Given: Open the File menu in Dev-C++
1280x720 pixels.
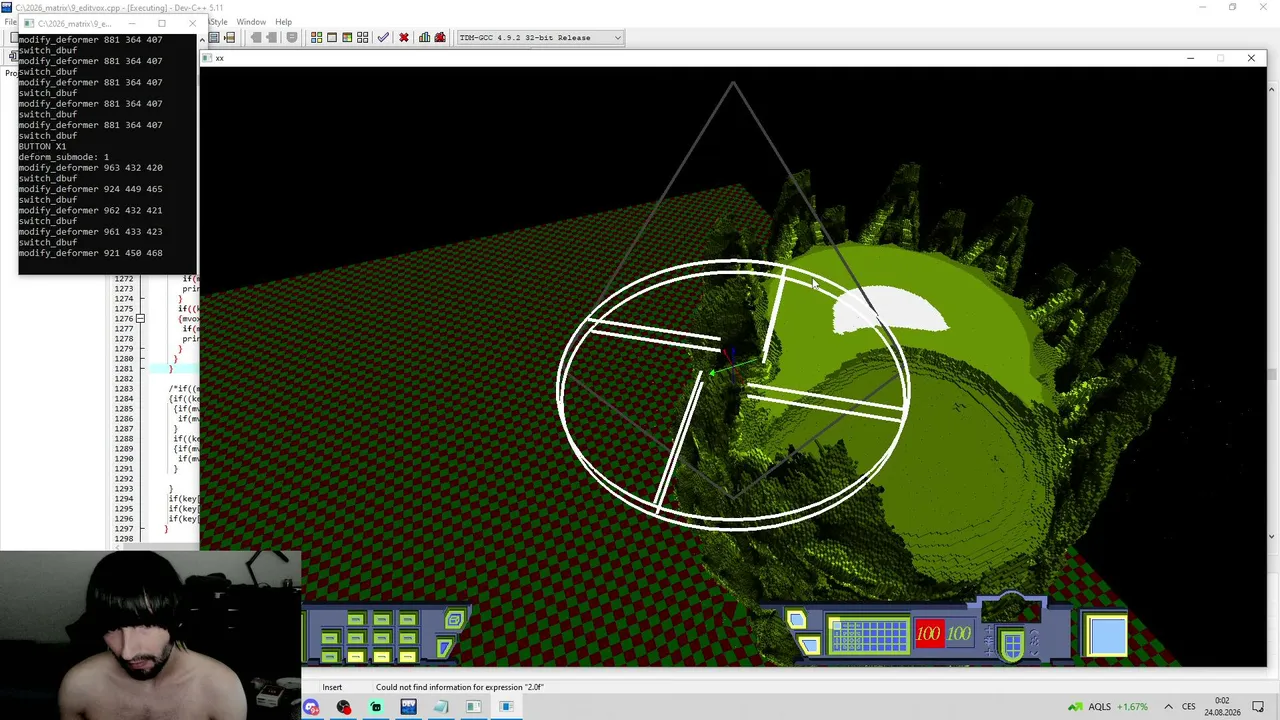Looking at the screenshot, I should (11, 22).
